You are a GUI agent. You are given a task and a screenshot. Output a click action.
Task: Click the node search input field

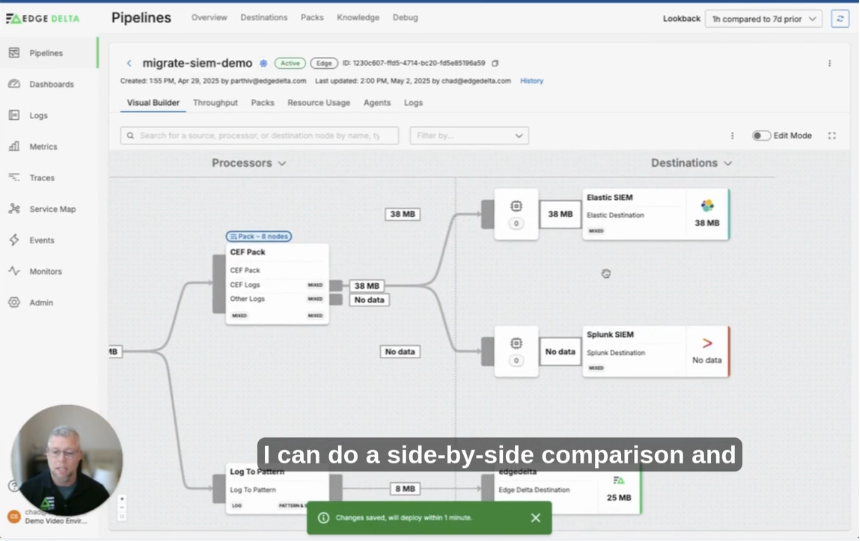point(259,136)
